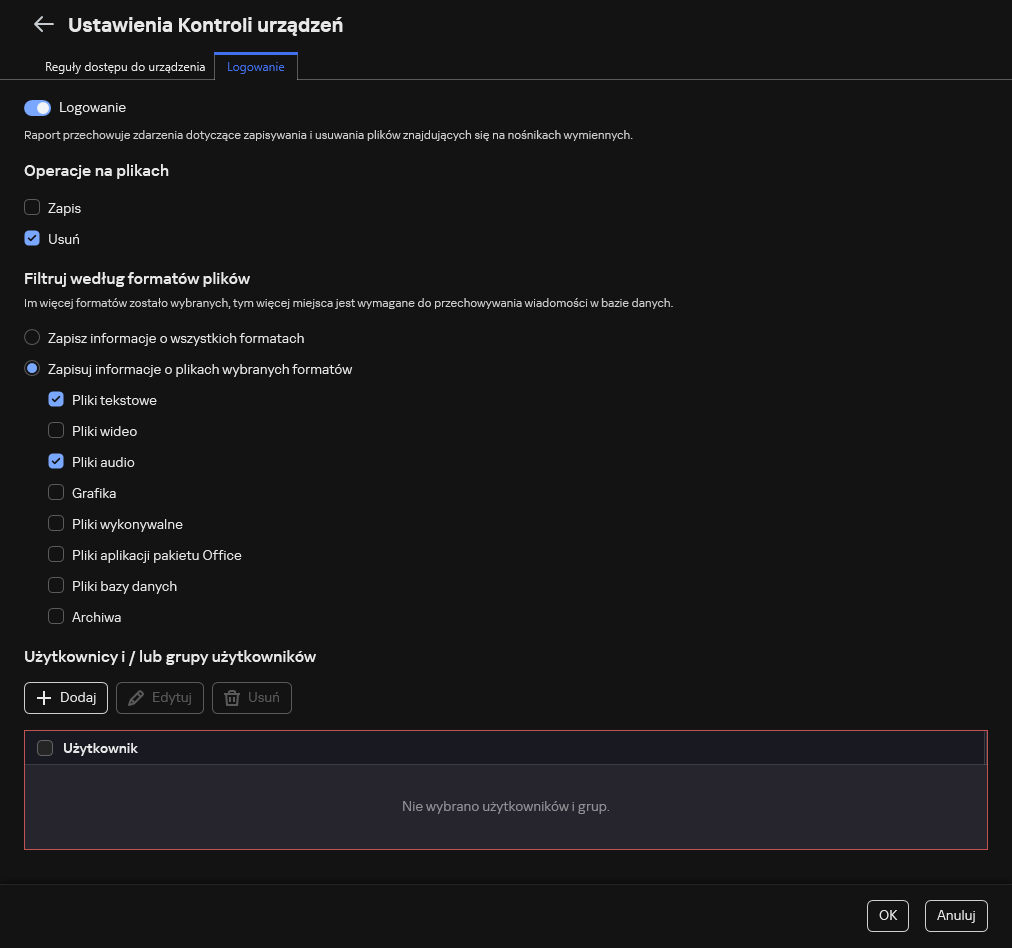
Task: Check the Grafika checkbox
Action: point(56,493)
